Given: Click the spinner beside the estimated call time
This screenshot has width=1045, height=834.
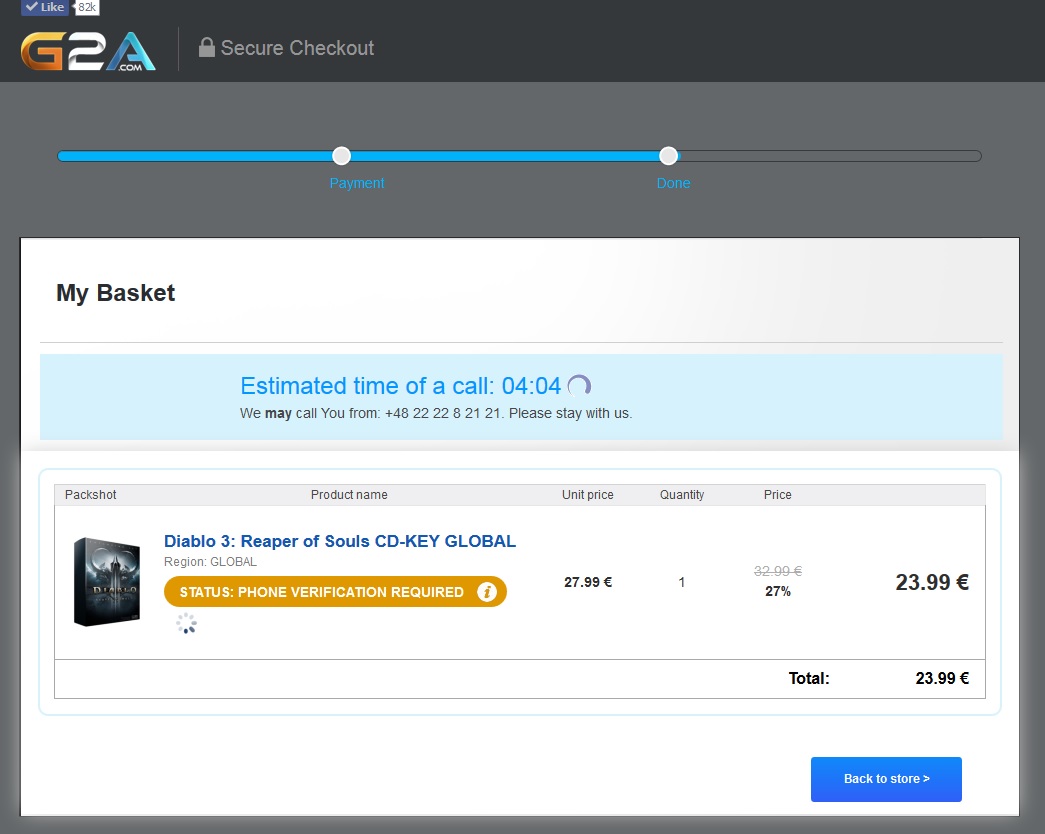Looking at the screenshot, I should pos(579,386).
